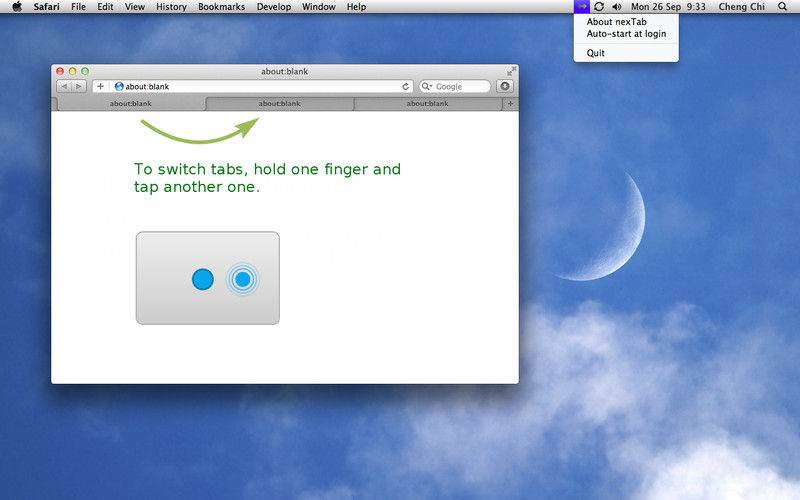Open the History menu
800x500 pixels.
pos(171,7)
